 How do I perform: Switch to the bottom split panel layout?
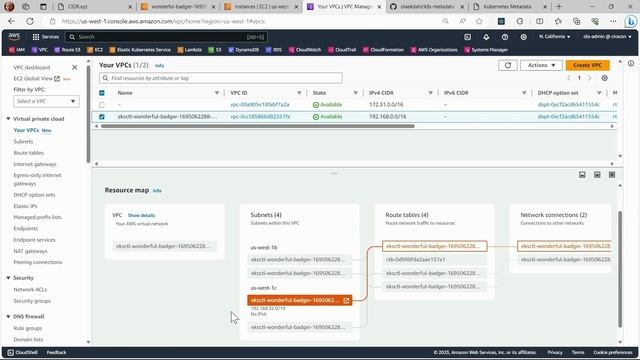(582, 175)
